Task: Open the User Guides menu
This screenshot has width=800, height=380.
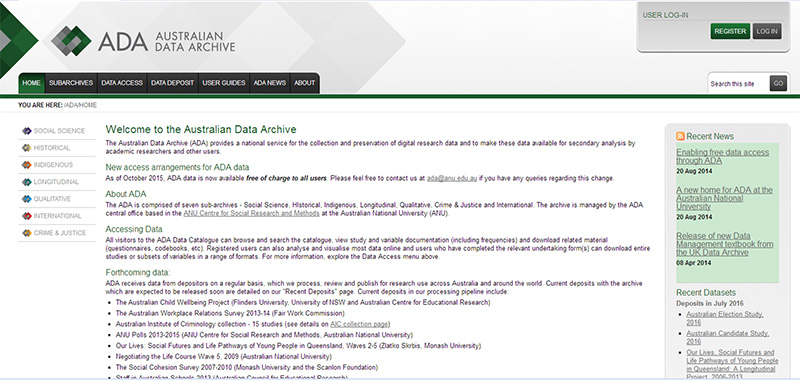Action: click(x=223, y=83)
